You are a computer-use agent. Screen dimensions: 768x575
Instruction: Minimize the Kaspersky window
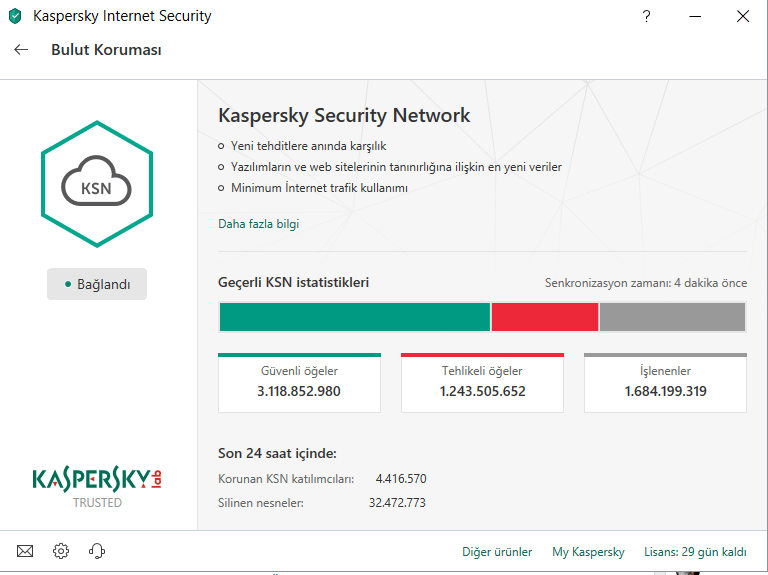(x=694, y=17)
